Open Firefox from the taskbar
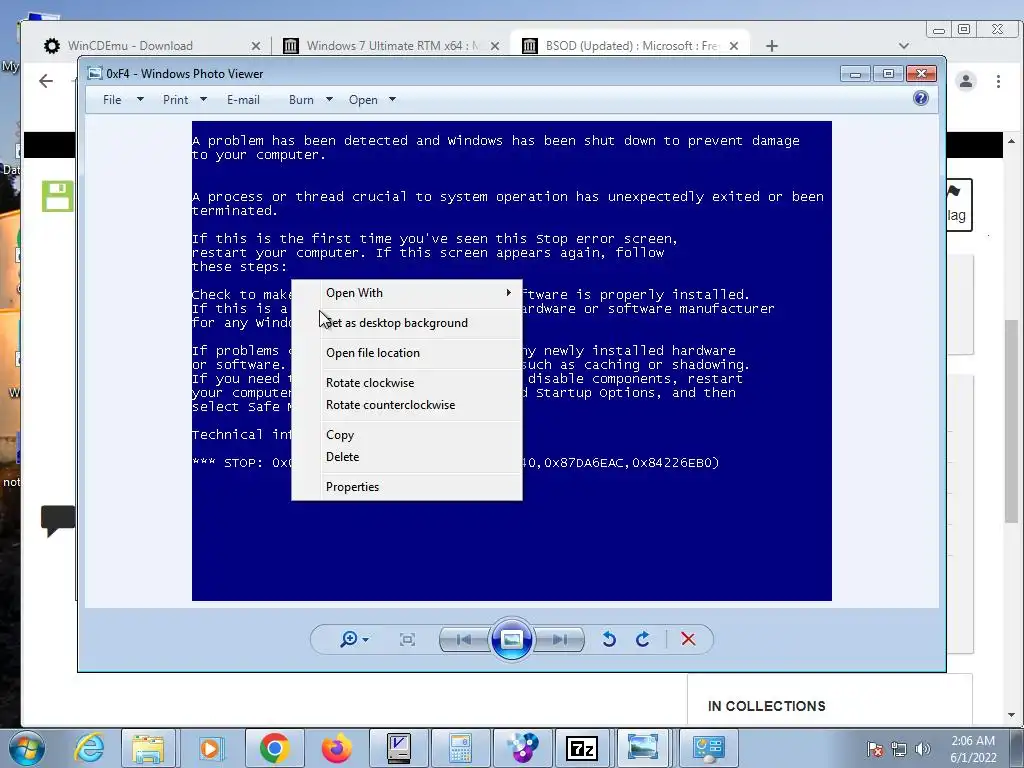The width and height of the screenshot is (1024, 768). [x=336, y=748]
